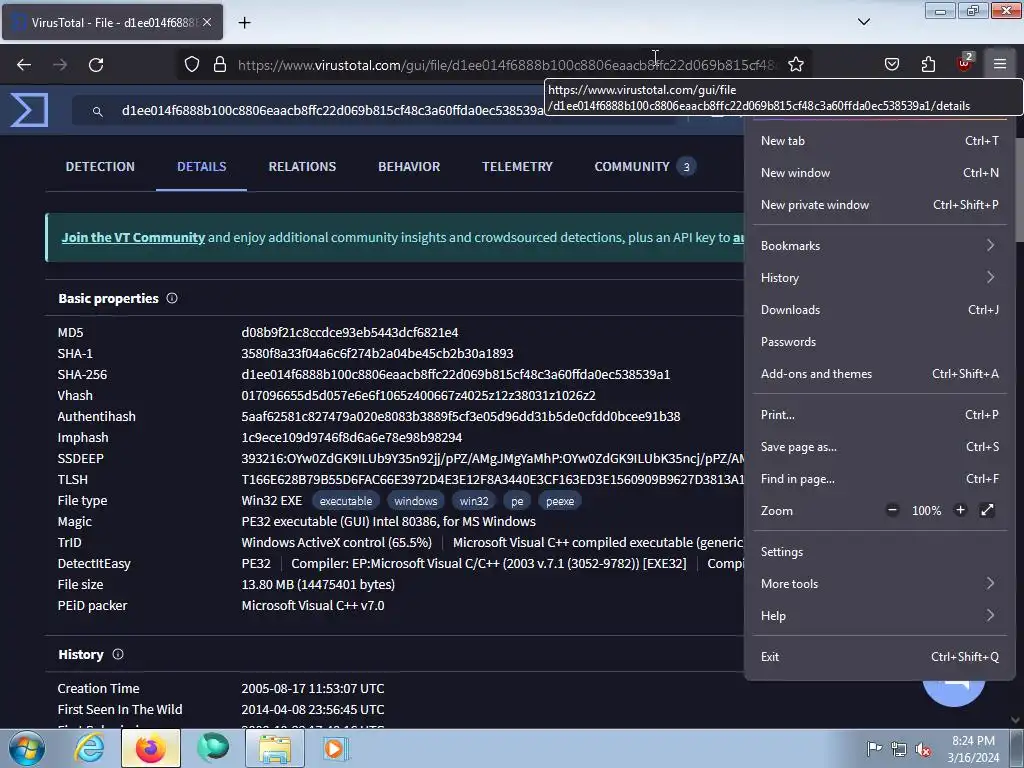Image resolution: width=1024 pixels, height=768 pixels.
Task: Open Downloads from the menu
Action: pyautogui.click(x=880, y=310)
